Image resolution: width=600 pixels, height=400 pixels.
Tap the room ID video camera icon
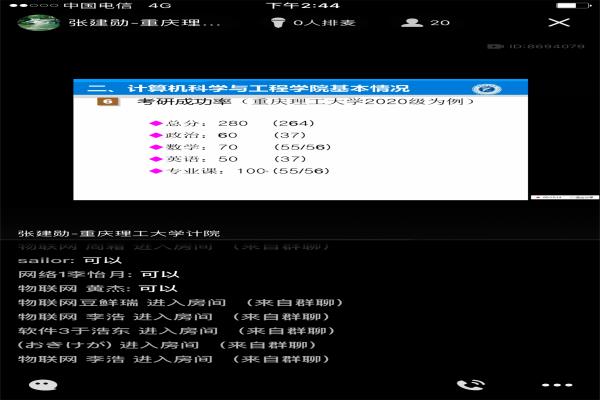click(495, 46)
